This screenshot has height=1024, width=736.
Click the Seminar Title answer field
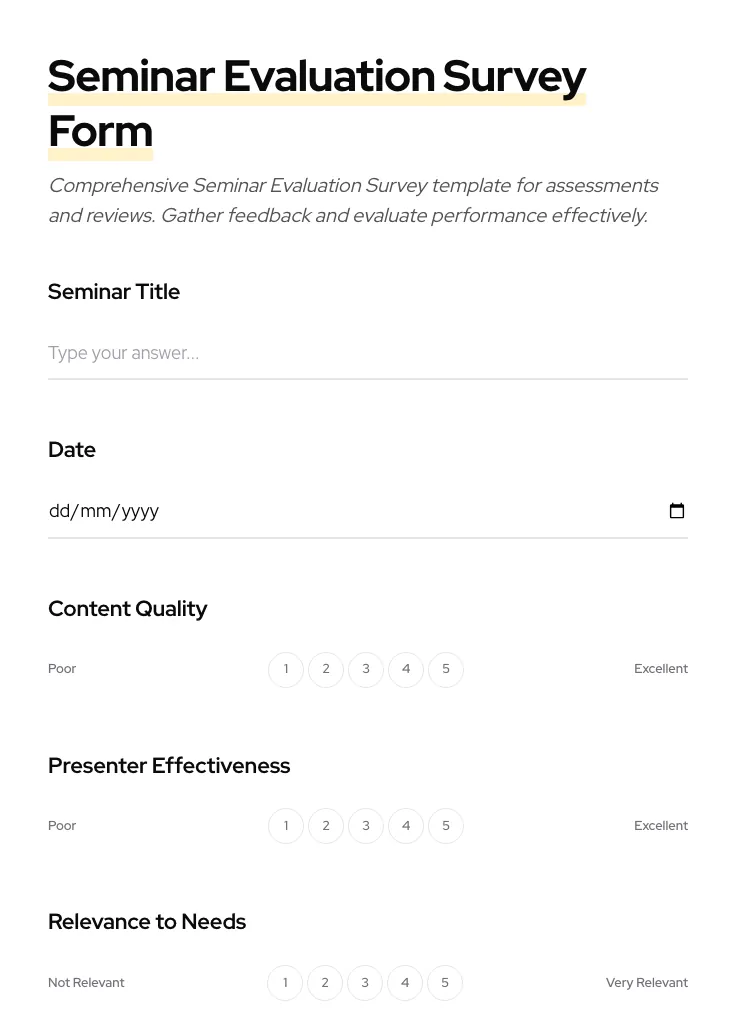point(368,353)
